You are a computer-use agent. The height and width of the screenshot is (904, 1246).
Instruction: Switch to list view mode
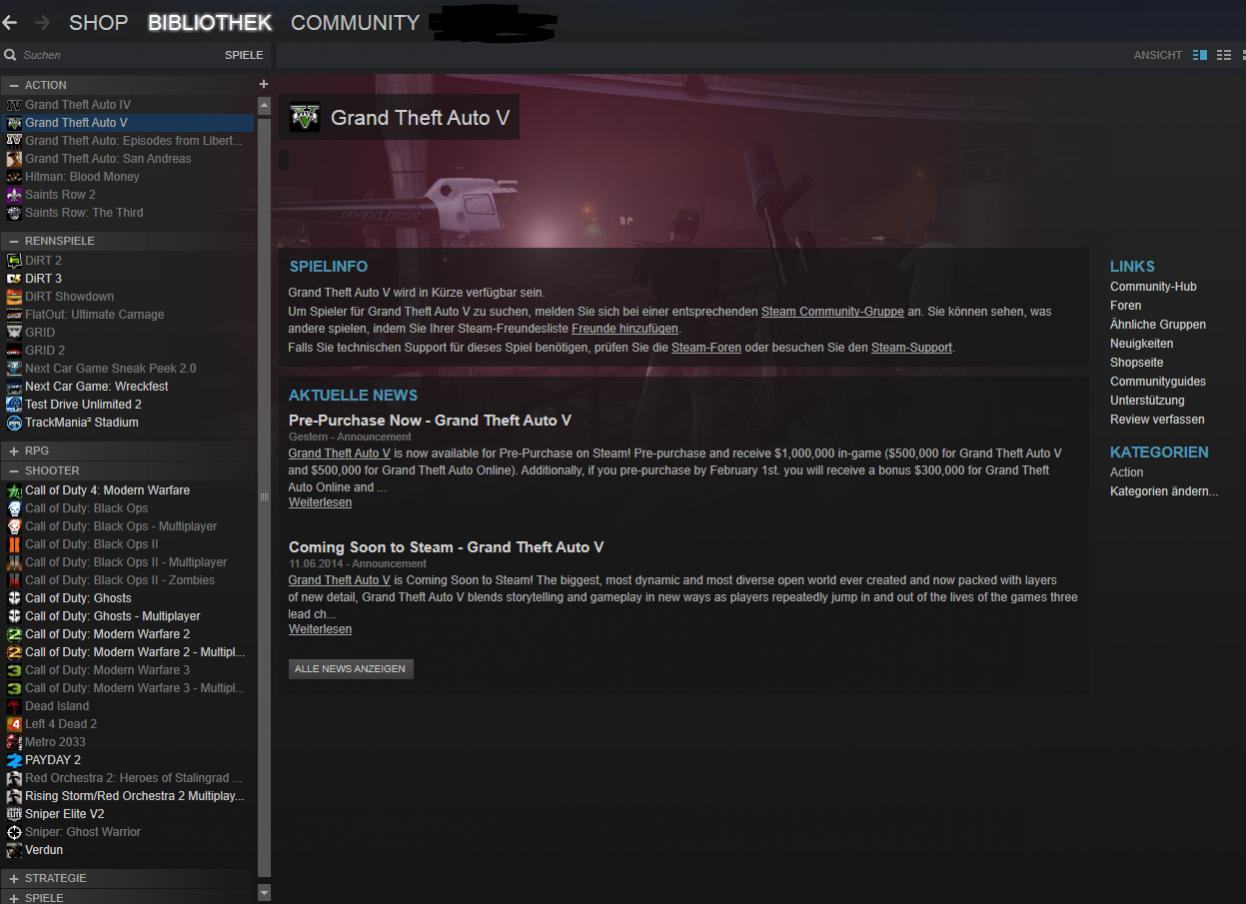point(1224,55)
